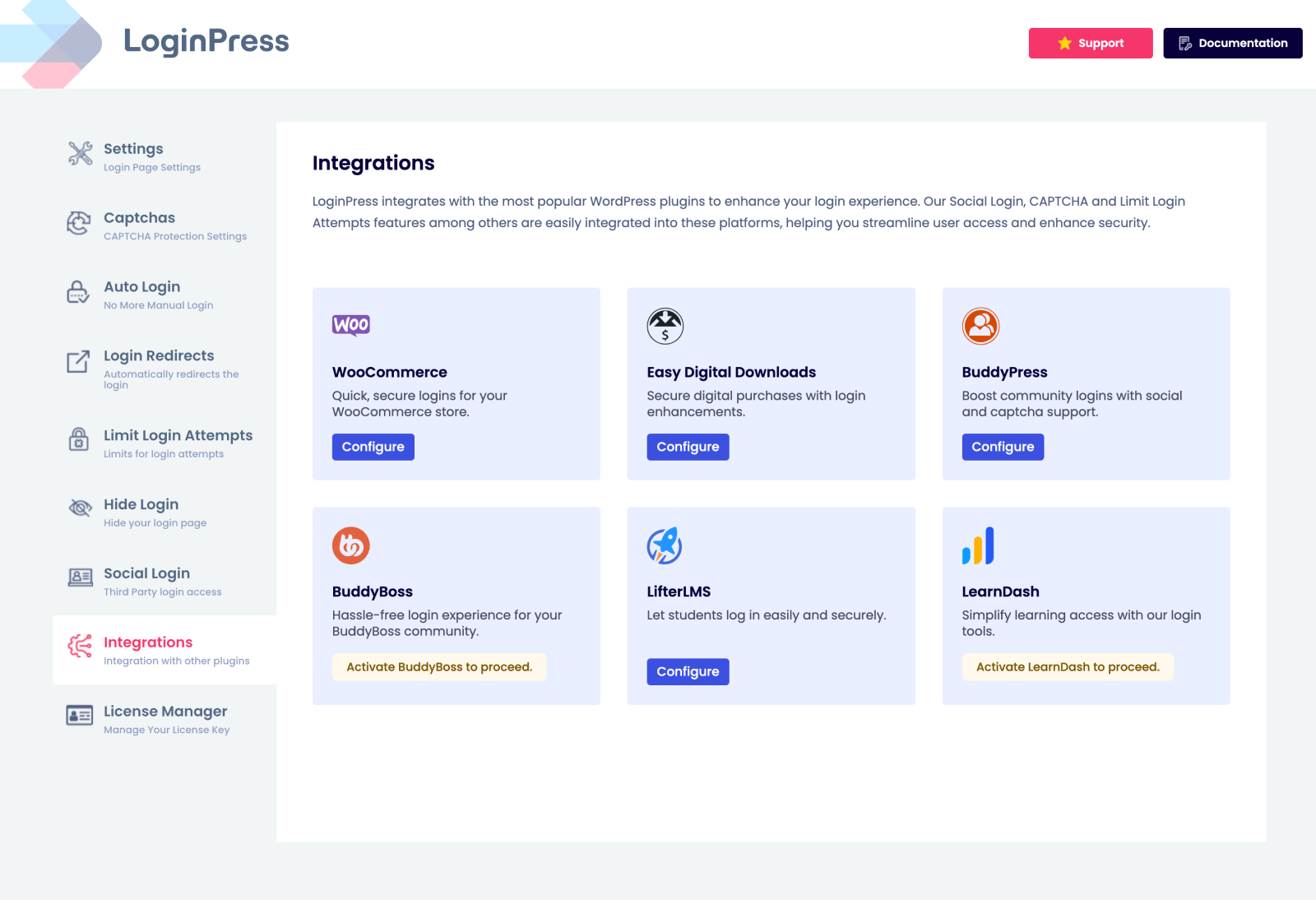The image size is (1316, 900).
Task: Click the Social Login card icon
Action: 80,577
